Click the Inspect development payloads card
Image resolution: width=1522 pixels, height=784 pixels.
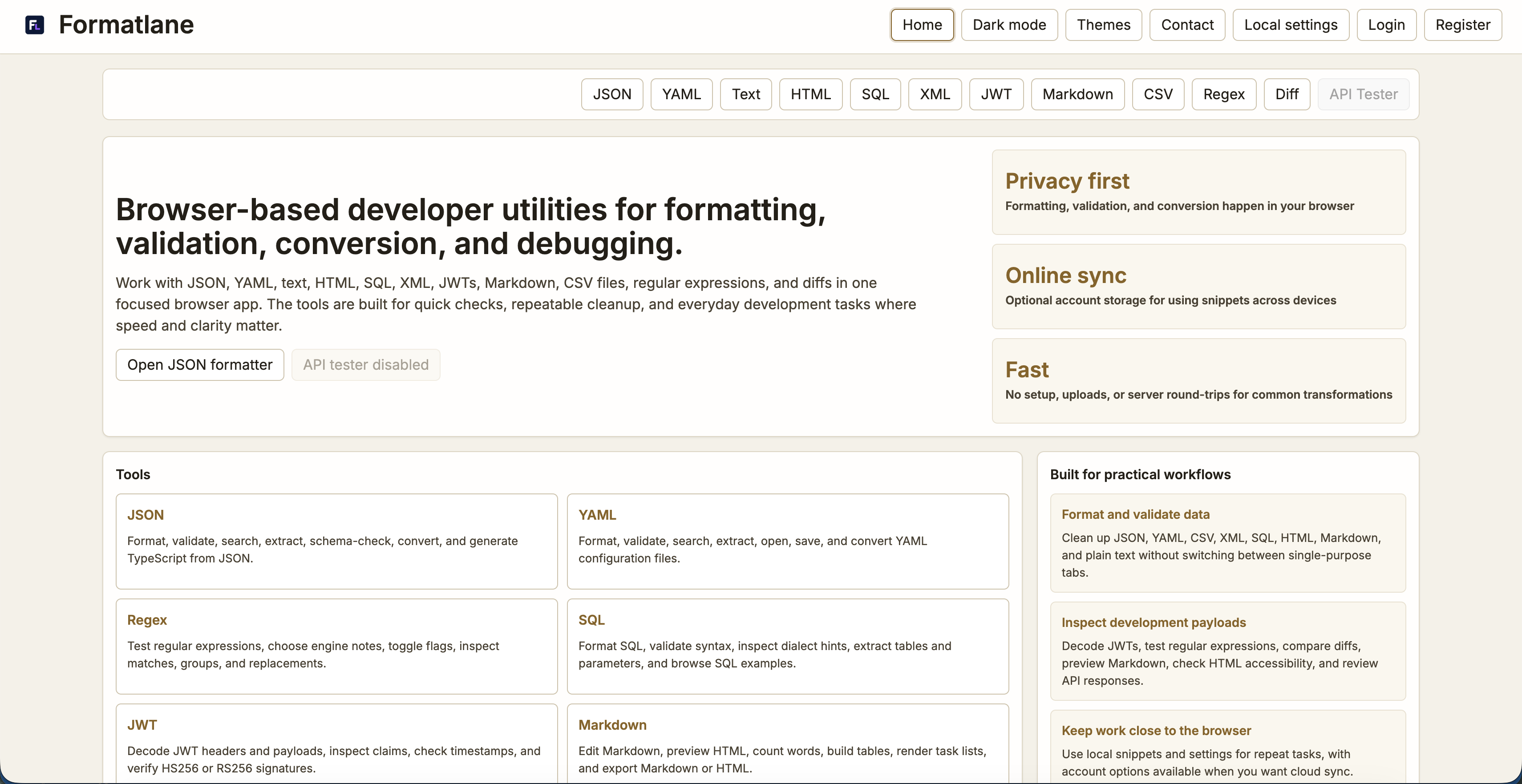[1227, 651]
